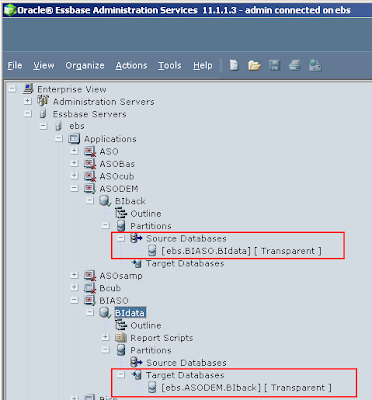Image resolution: width=372 pixels, height=400 pixels.
Task: Click the Bcub application icon
Action: pos(90,288)
